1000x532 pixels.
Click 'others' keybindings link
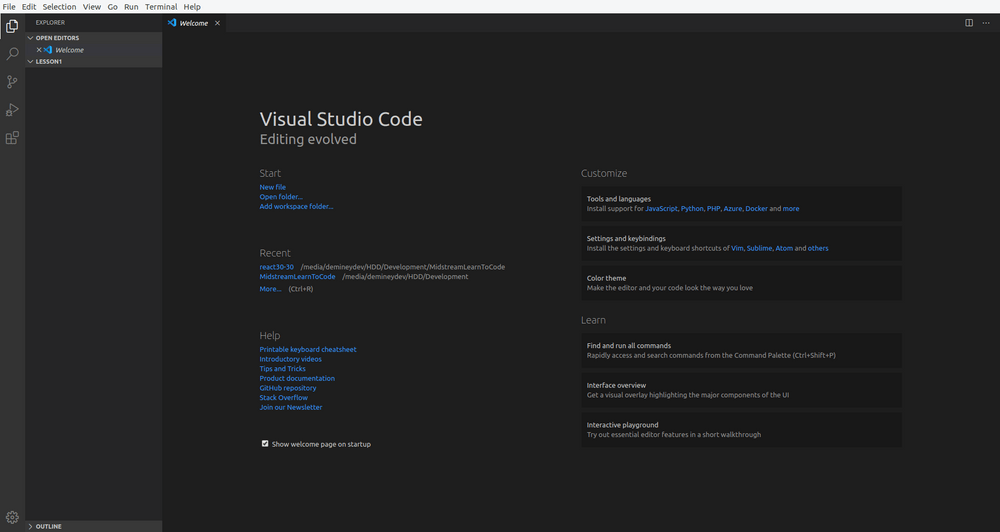click(x=818, y=248)
